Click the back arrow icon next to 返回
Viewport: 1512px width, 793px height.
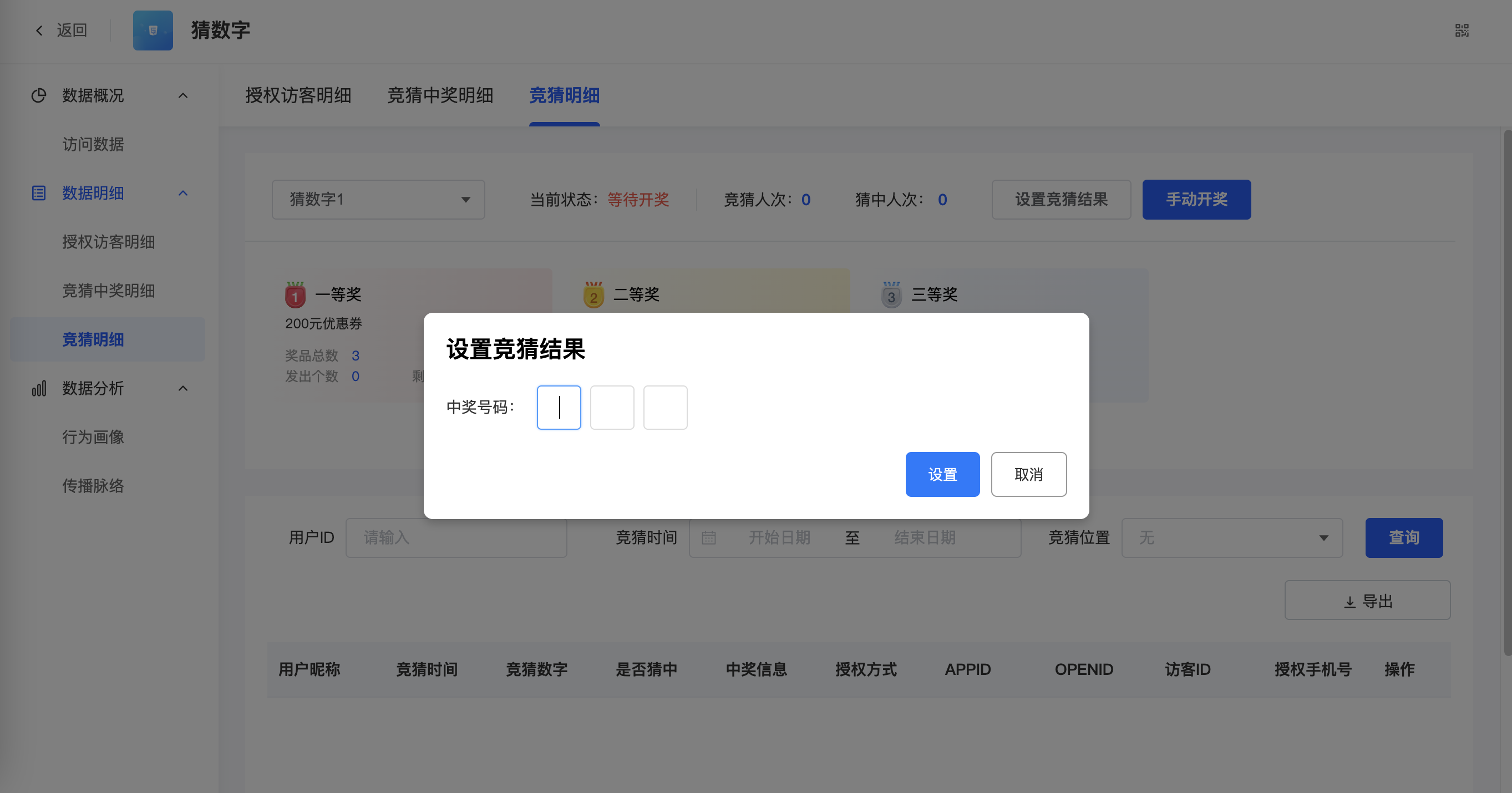(39, 30)
